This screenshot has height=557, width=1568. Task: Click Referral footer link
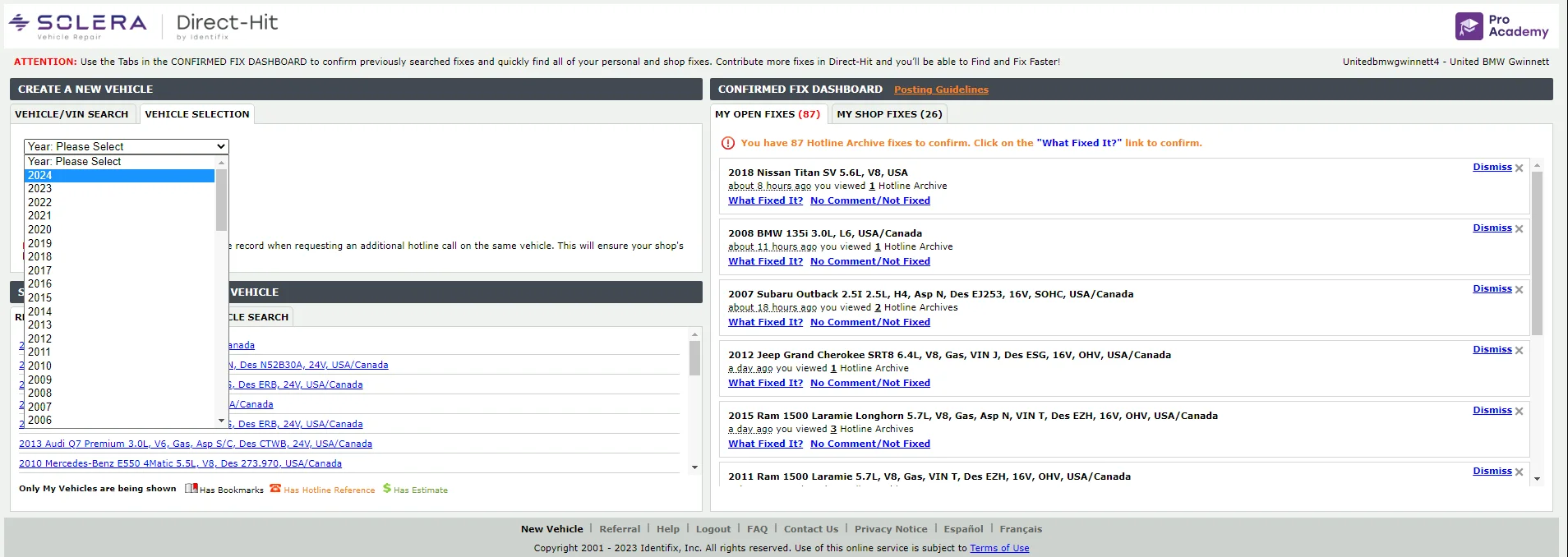click(620, 529)
